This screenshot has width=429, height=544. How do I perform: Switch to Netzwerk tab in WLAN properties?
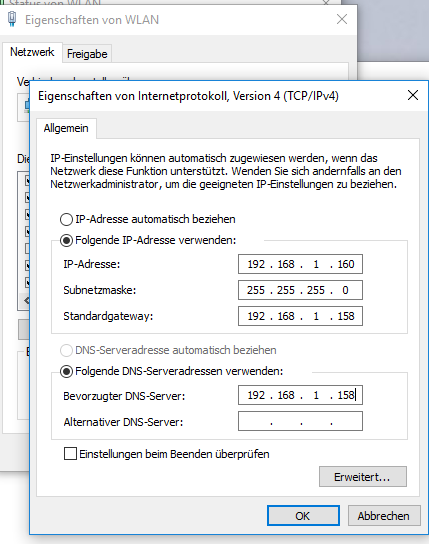(32, 52)
